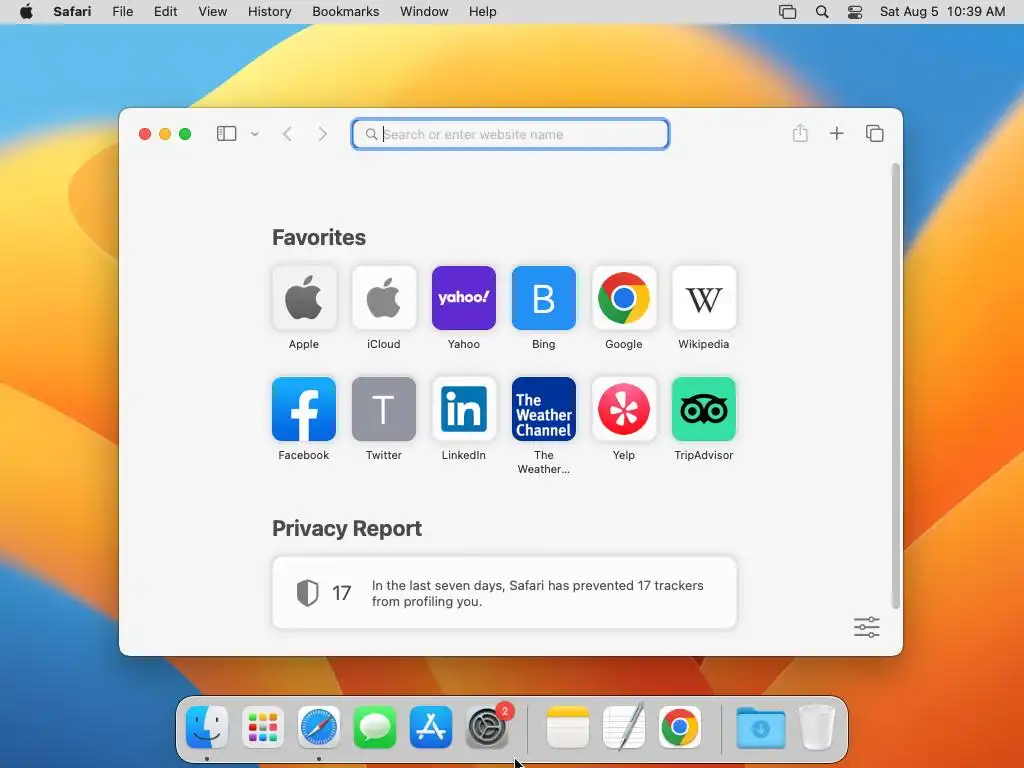Expand the tab group dropdown arrow

click(255, 134)
